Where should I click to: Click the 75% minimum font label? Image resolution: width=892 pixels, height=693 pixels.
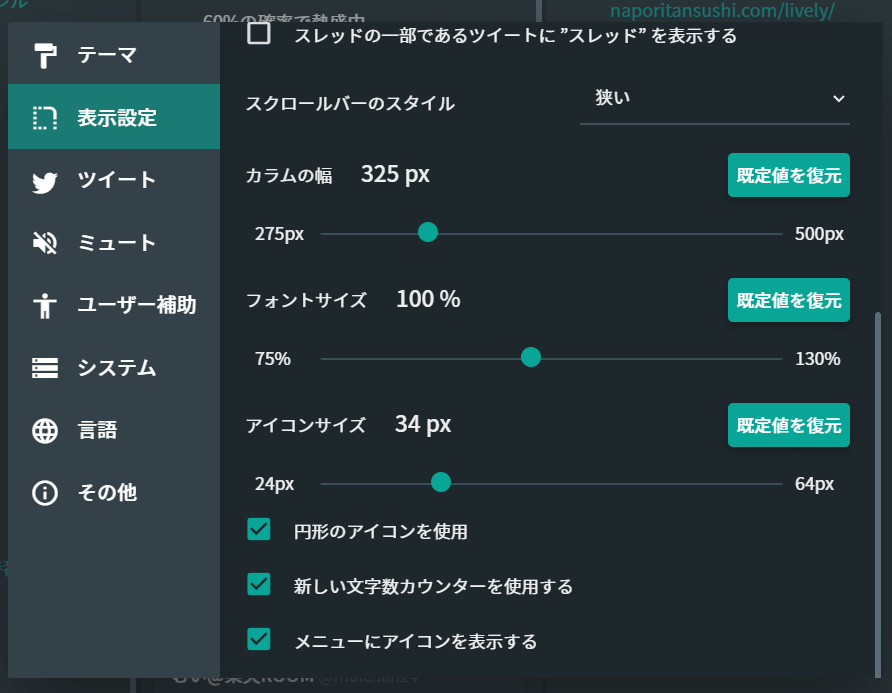pyautogui.click(x=272, y=359)
